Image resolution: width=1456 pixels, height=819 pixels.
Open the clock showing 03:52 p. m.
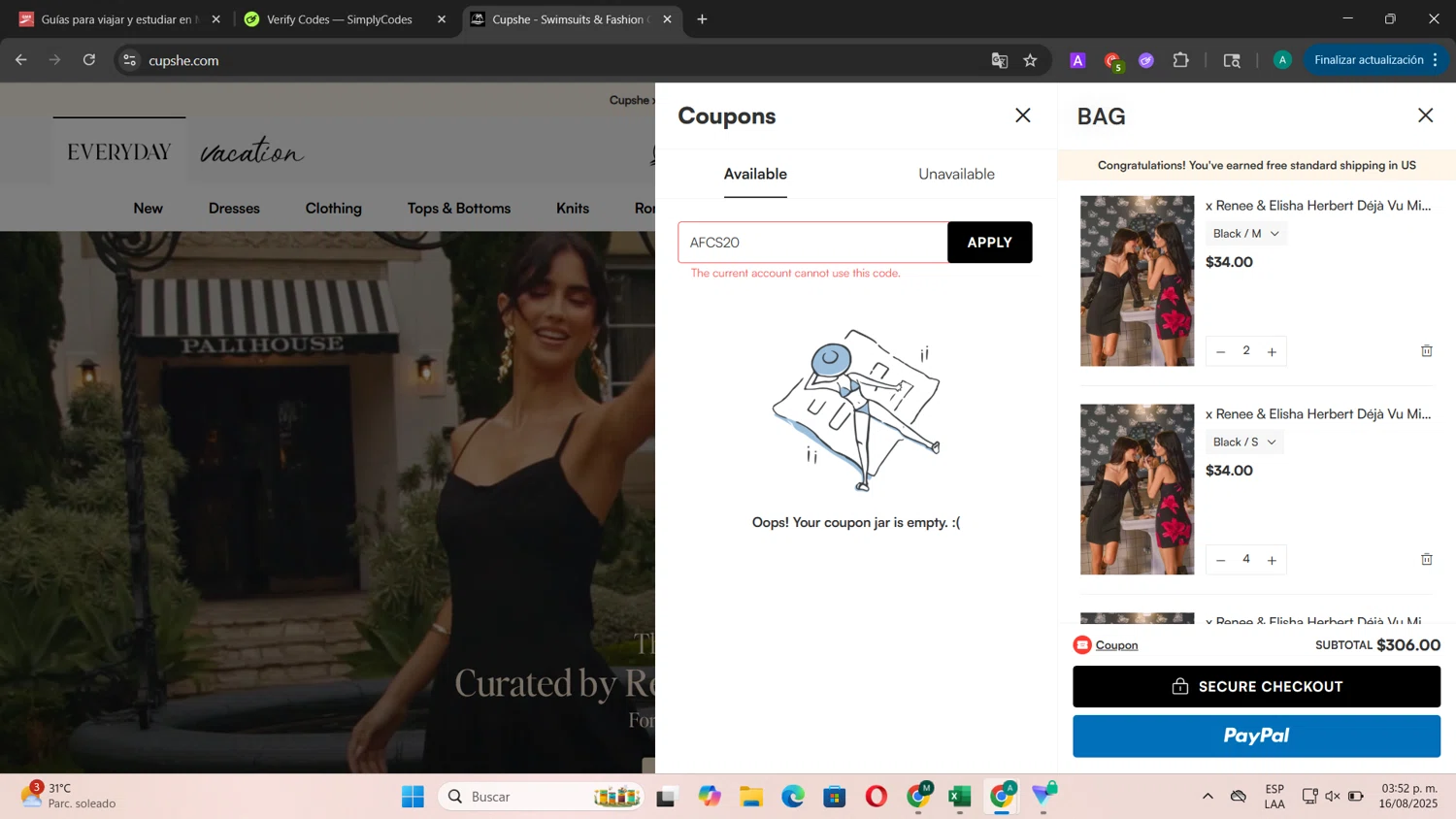1408,796
